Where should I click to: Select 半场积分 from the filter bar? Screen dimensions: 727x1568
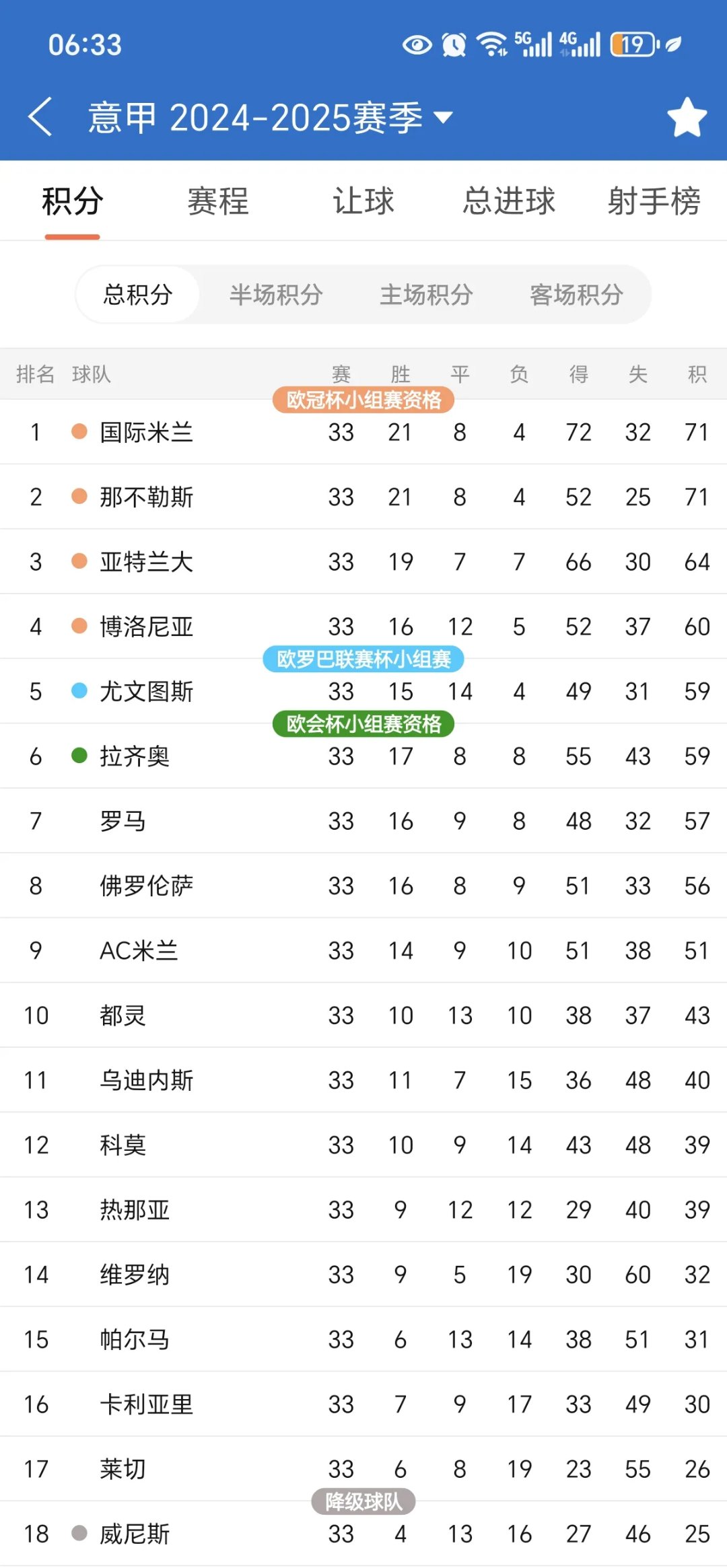click(x=276, y=294)
